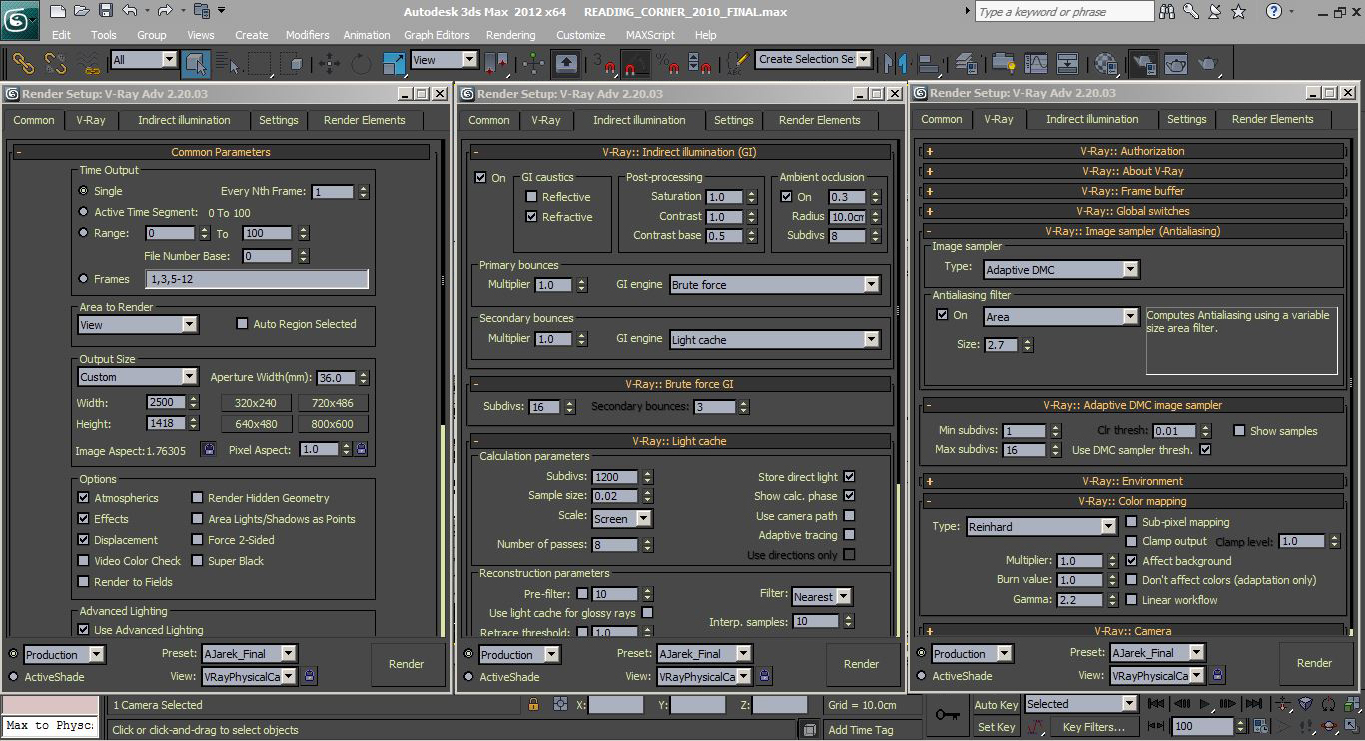Activate the Select and Rotate tool
This screenshot has width=1365, height=741.
click(361, 63)
